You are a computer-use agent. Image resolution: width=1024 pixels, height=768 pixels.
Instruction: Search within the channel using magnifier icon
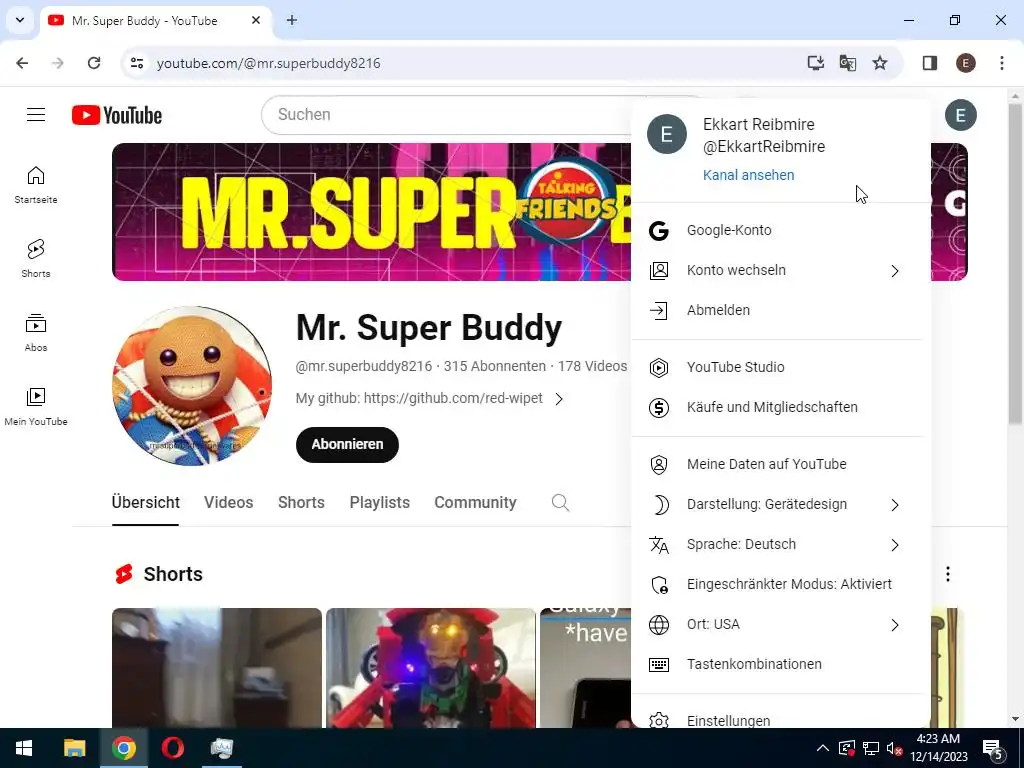560,502
